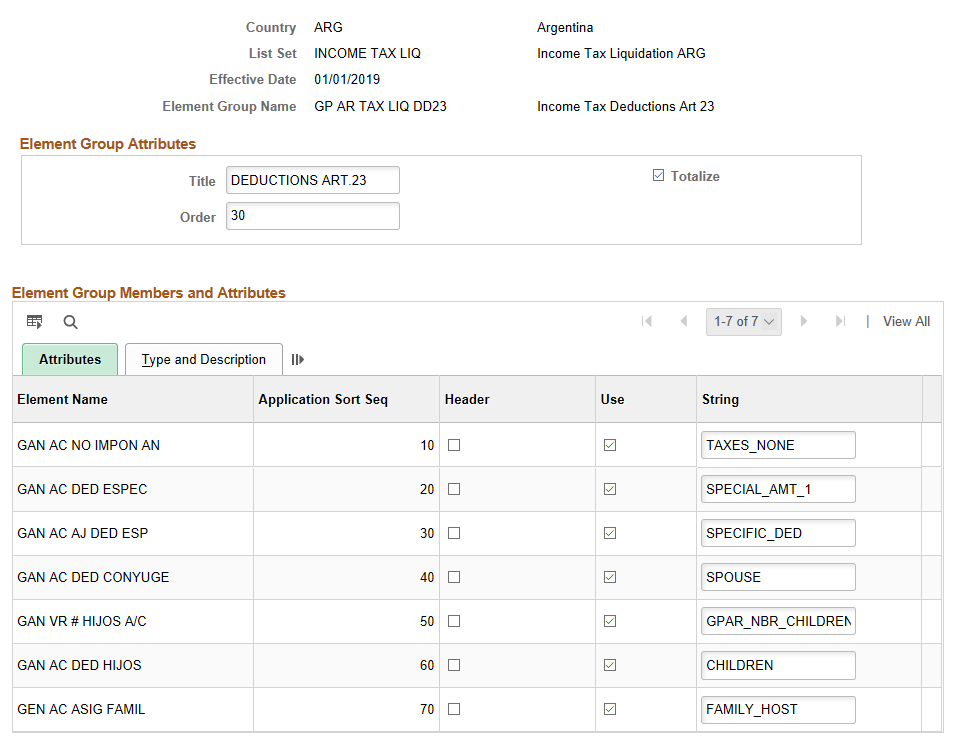The image size is (958, 744).
Task: Jump to last row arrow icon
Action: [x=841, y=321]
